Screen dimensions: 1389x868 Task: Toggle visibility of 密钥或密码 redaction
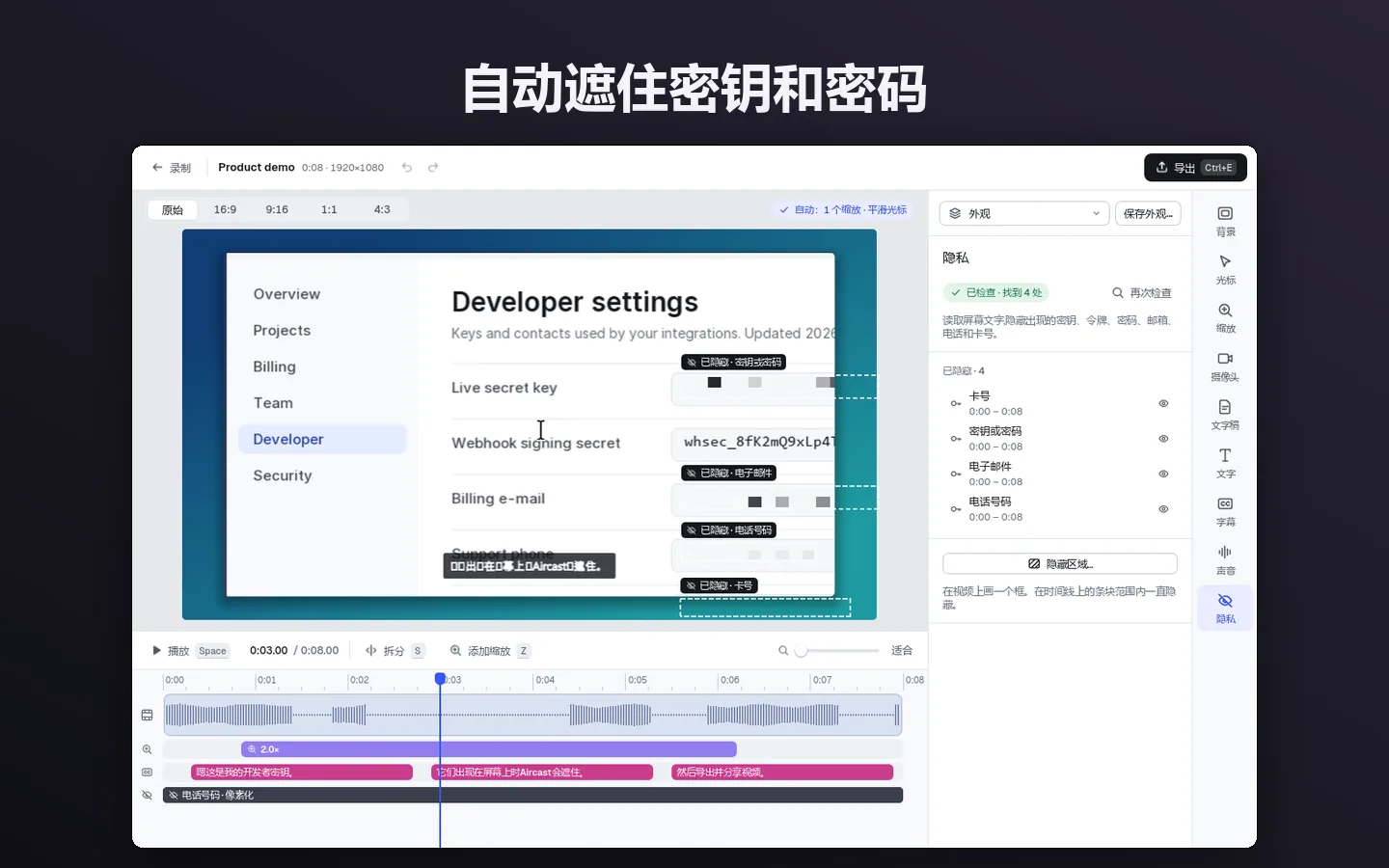pyautogui.click(x=1163, y=439)
